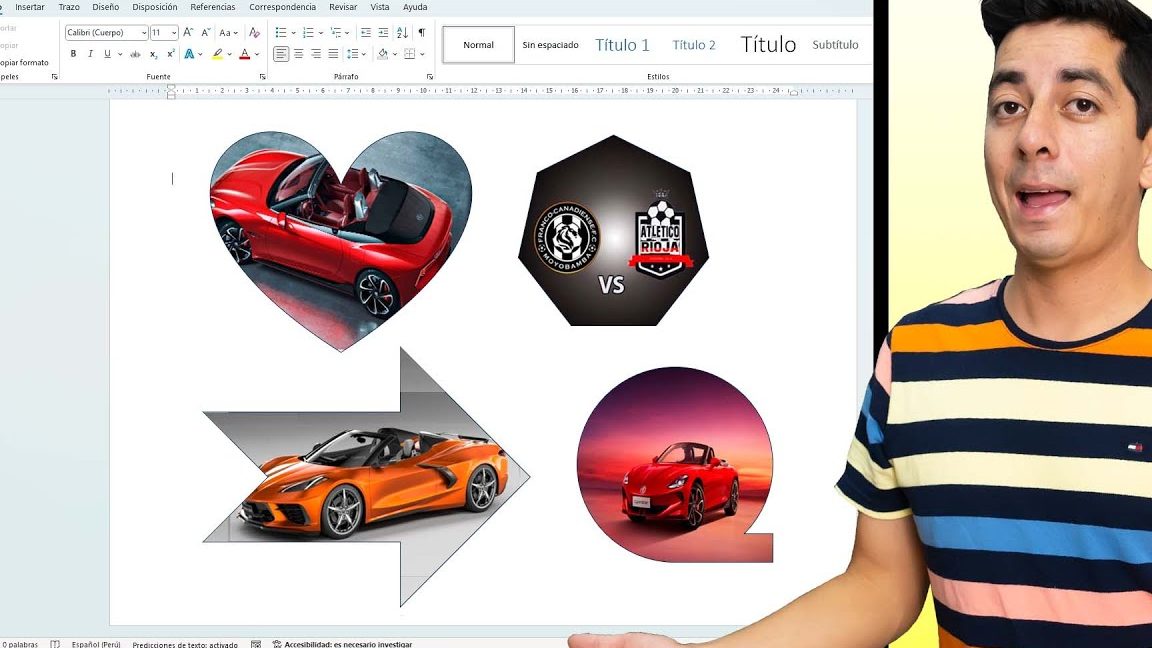
Task: Apply superscript formatting
Action: tap(170, 53)
